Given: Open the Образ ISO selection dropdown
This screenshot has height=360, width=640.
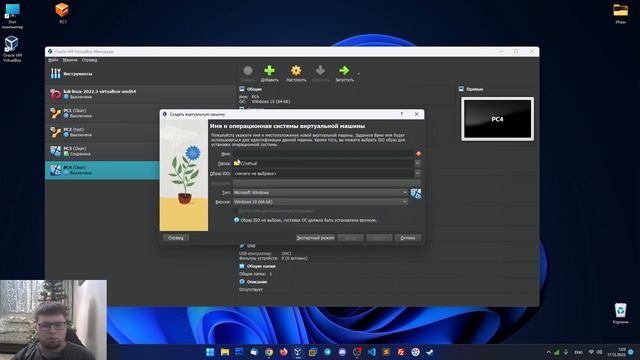Looking at the screenshot, I should click(418, 173).
